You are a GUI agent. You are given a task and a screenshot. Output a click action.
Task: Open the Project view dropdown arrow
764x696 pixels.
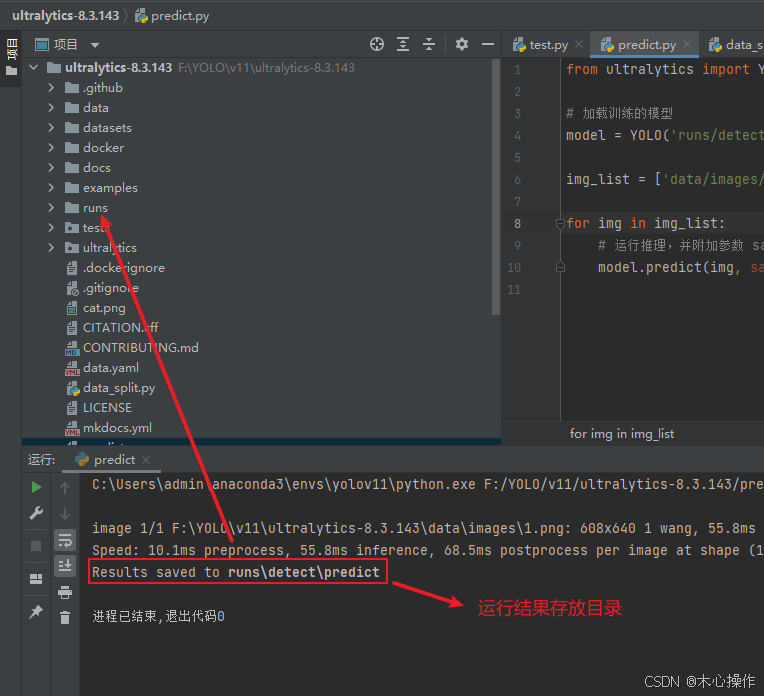95,45
